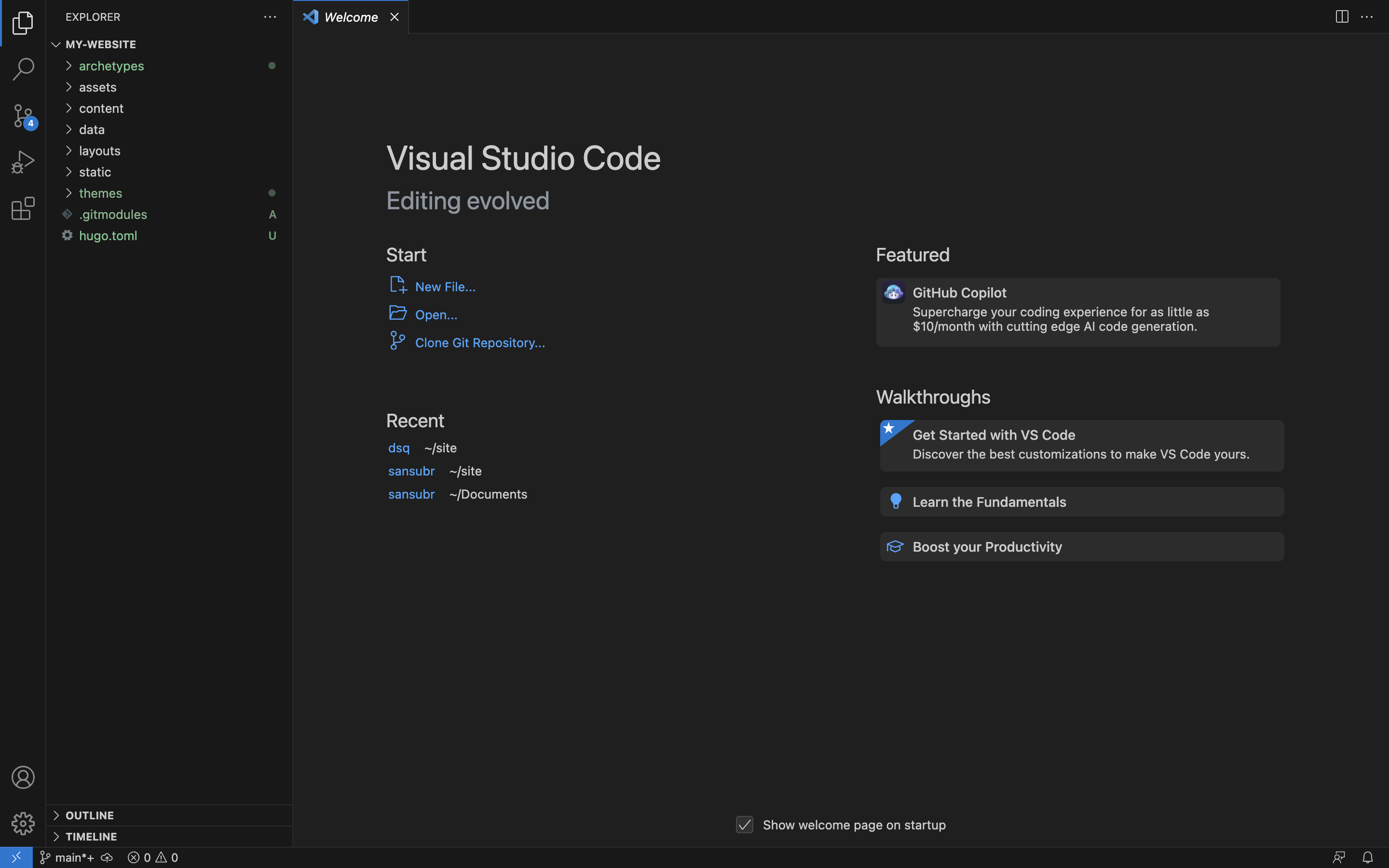The width and height of the screenshot is (1389, 868).
Task: Expand the themes folder
Action: click(x=69, y=193)
